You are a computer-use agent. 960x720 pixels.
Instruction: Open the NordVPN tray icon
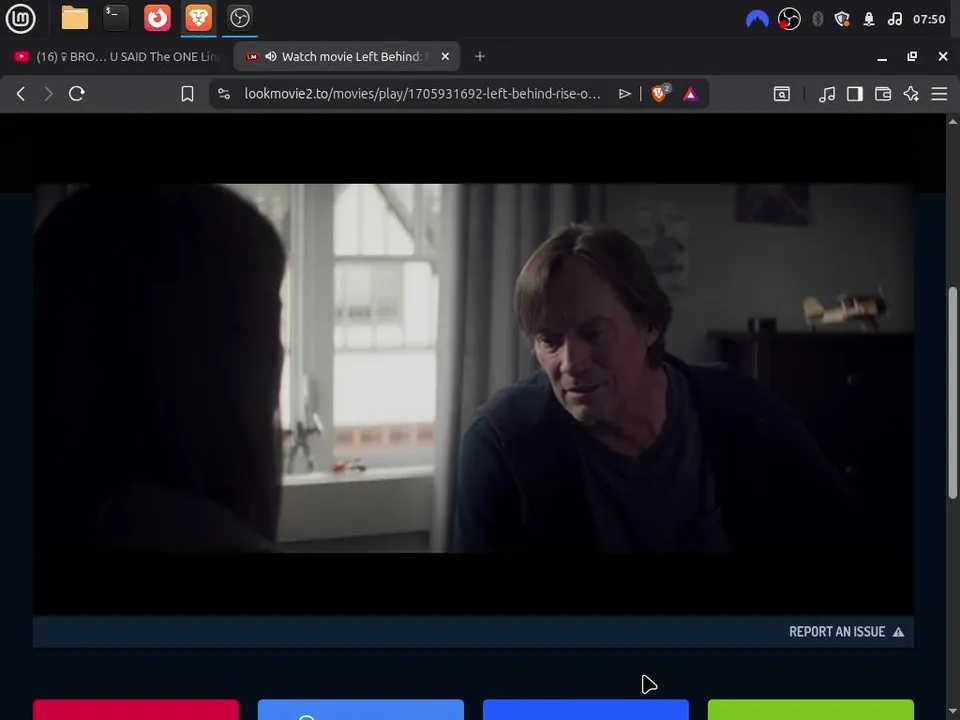tap(757, 20)
